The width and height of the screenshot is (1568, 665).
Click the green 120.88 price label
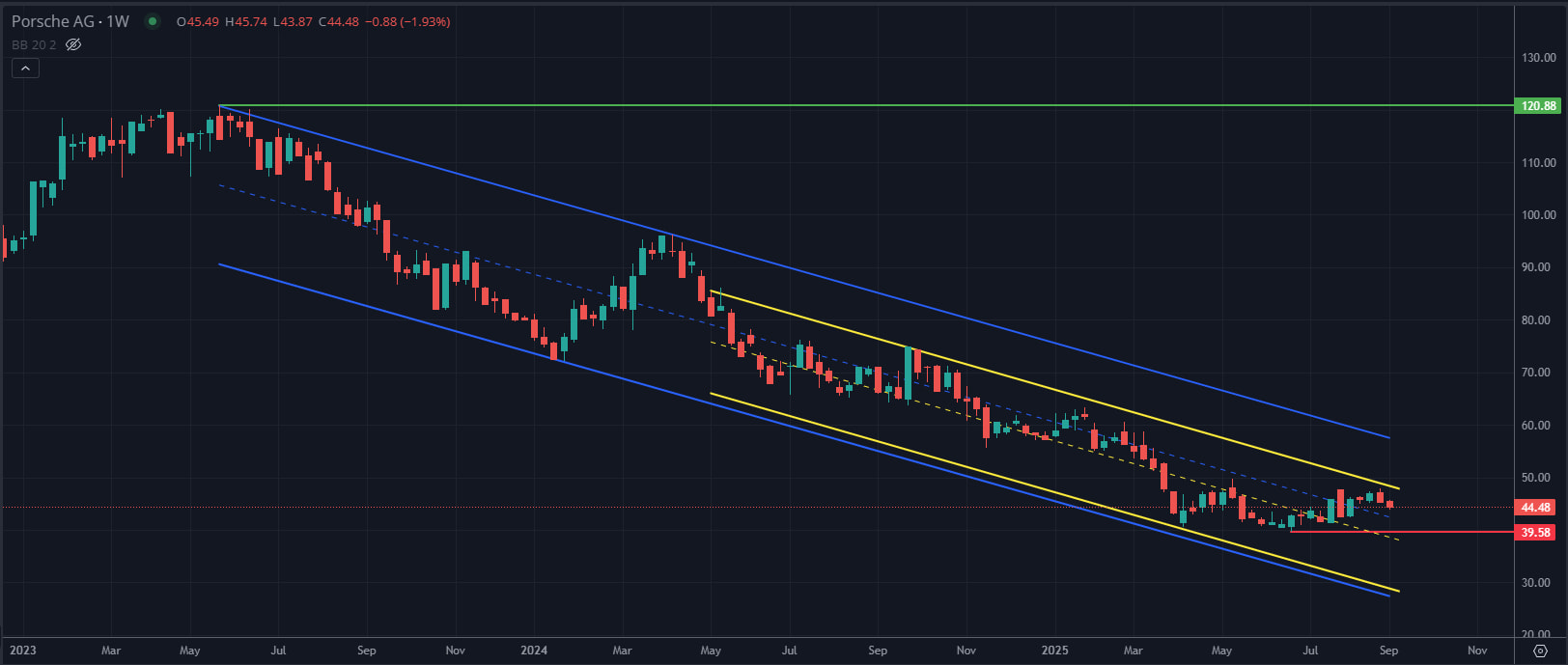click(x=1538, y=106)
